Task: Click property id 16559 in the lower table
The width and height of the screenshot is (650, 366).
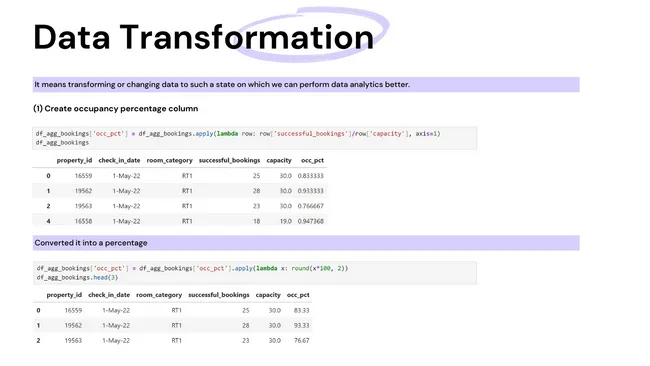Action: (x=73, y=310)
